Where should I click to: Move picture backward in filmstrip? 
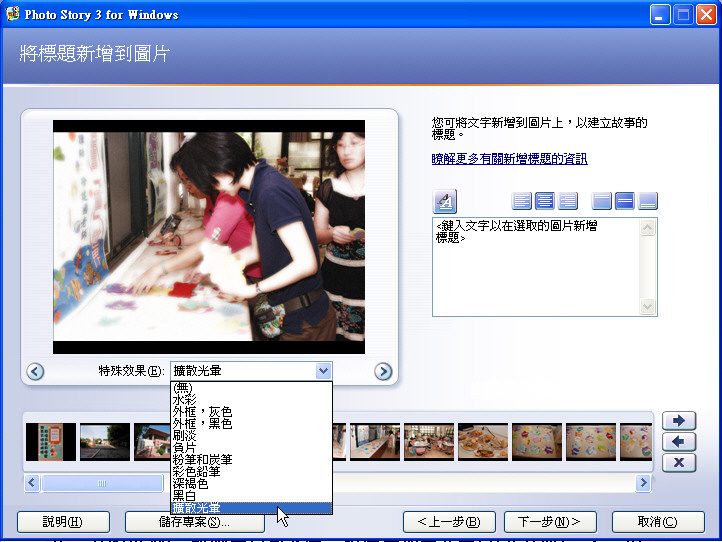(x=679, y=441)
